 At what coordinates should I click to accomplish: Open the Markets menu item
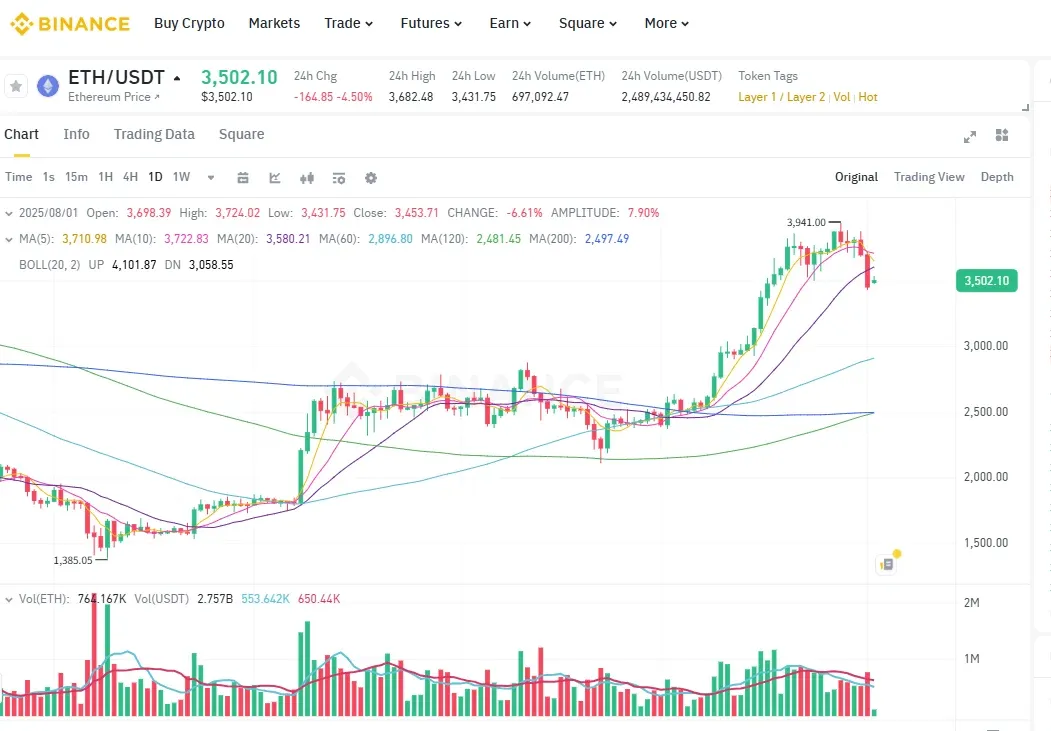[x=274, y=23]
